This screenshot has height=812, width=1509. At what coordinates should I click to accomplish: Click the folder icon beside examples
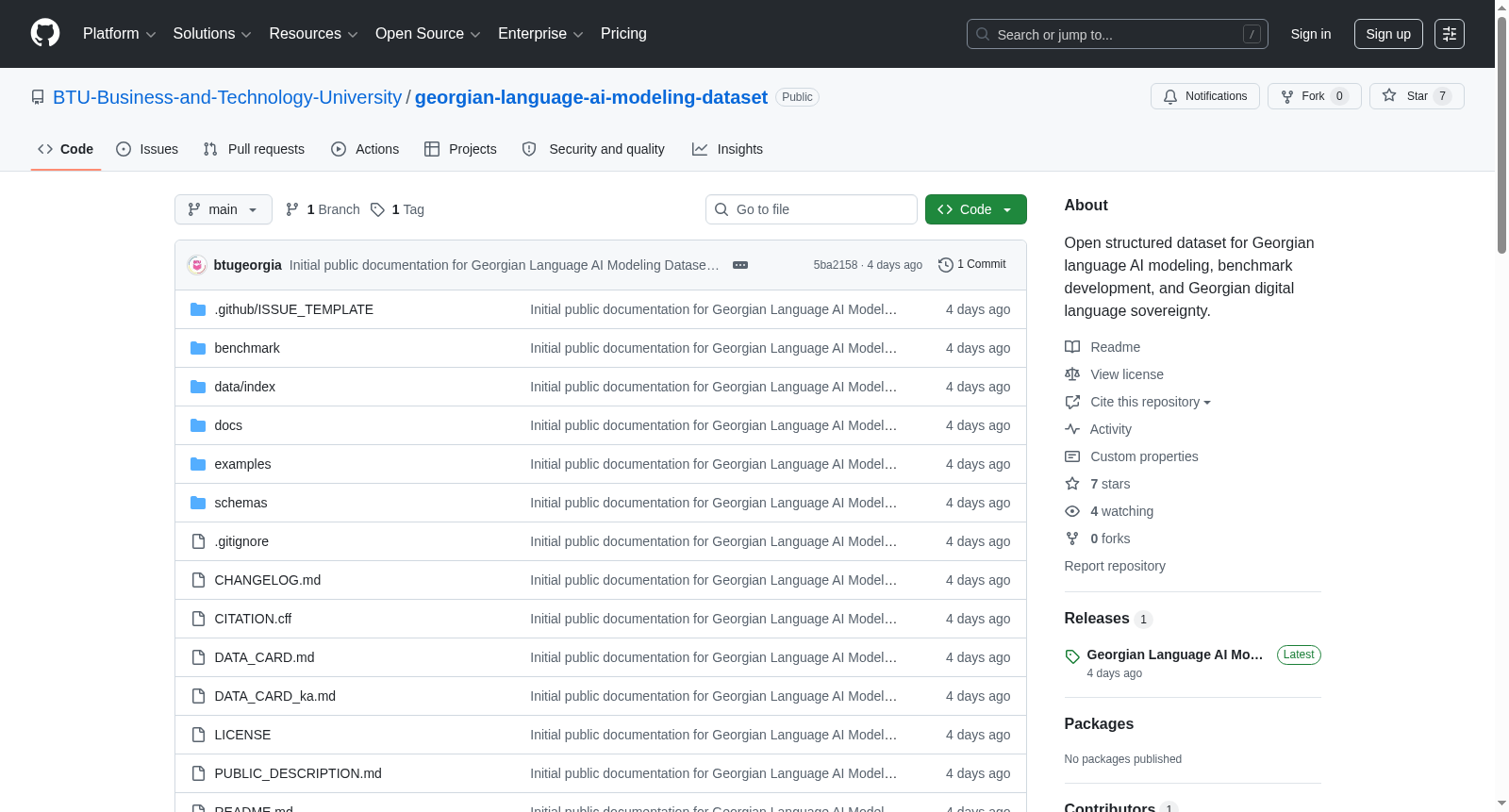(198, 464)
